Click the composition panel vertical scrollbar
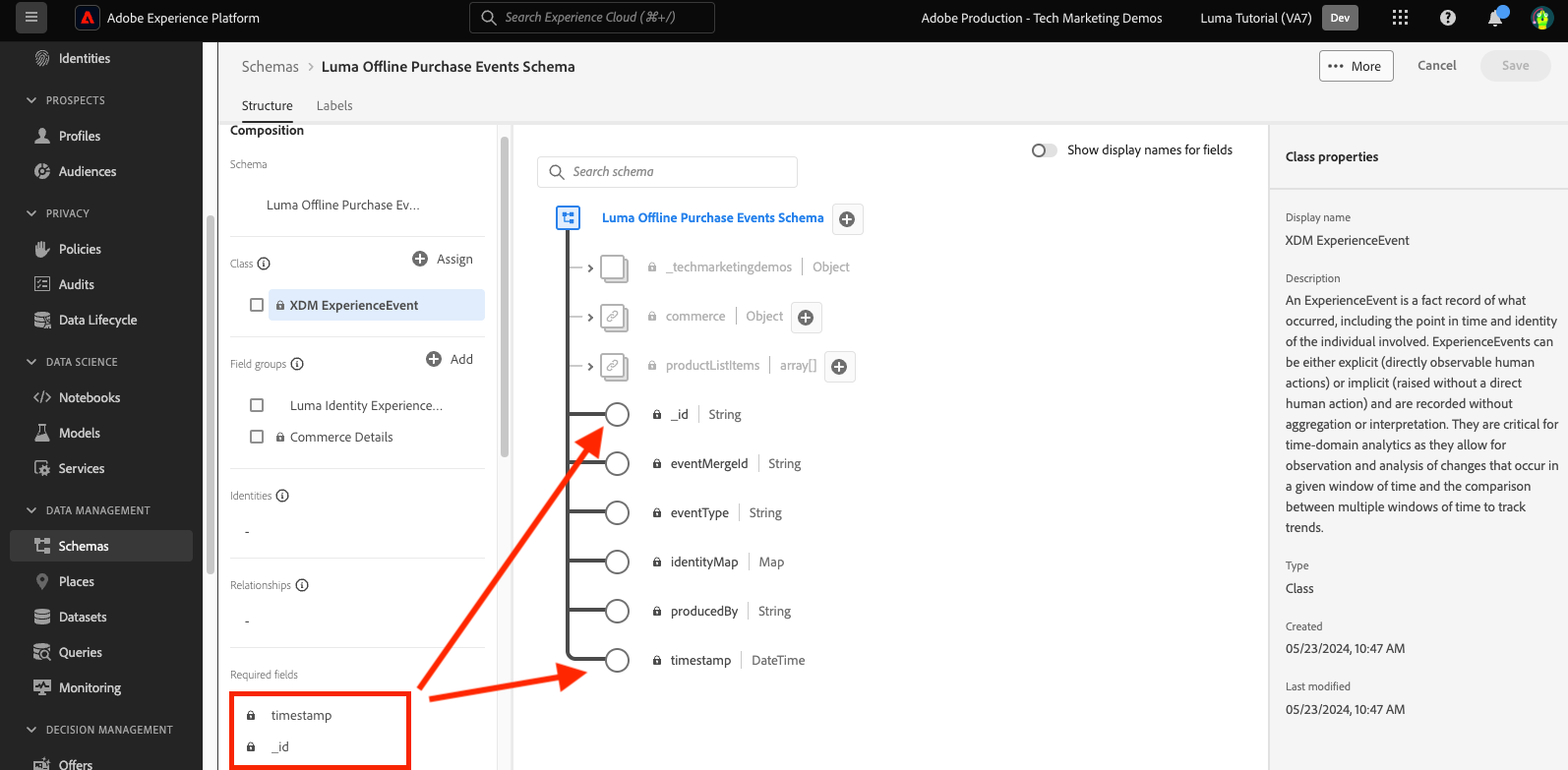 coord(505,295)
